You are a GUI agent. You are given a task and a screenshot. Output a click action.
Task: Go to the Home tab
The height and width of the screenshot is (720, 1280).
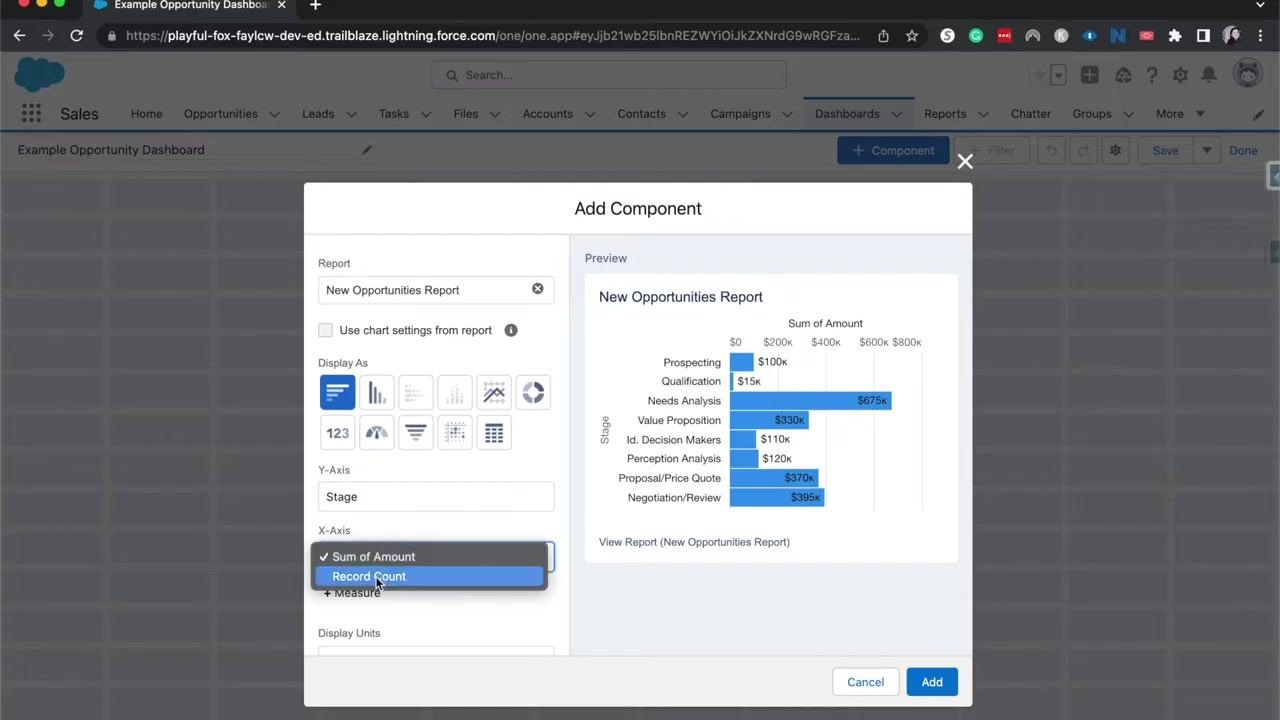click(x=146, y=114)
